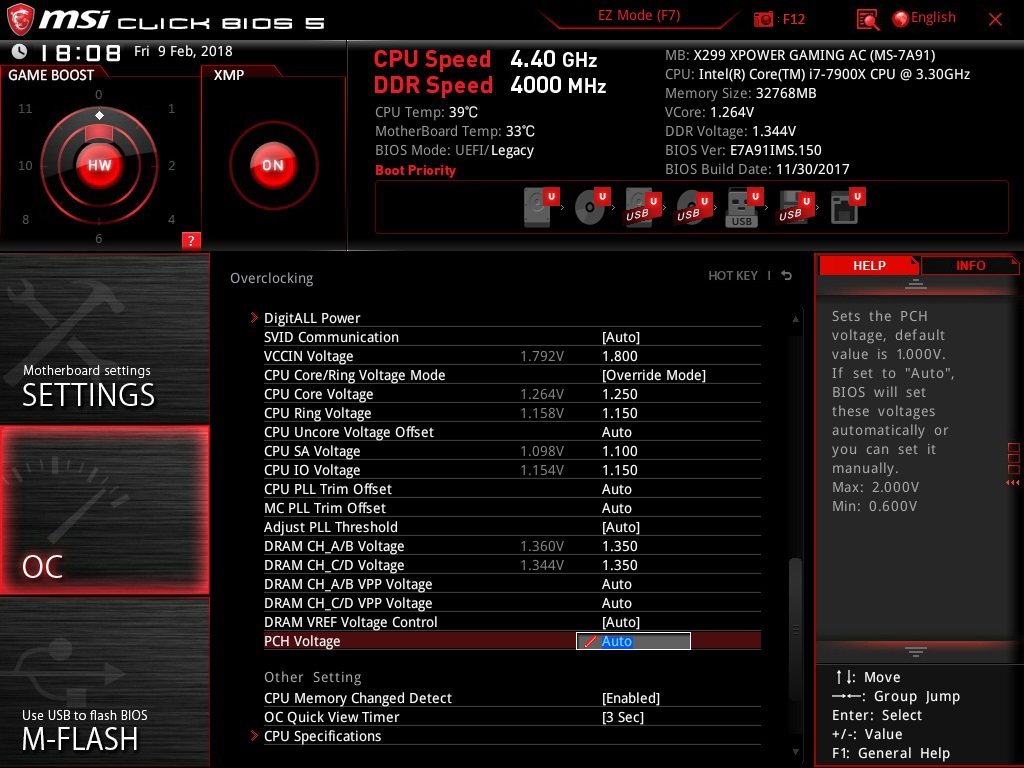Open DRAM VREF Voltage Control [Auto] dropdown
Viewport: 1024px width, 768px height.
coord(620,622)
